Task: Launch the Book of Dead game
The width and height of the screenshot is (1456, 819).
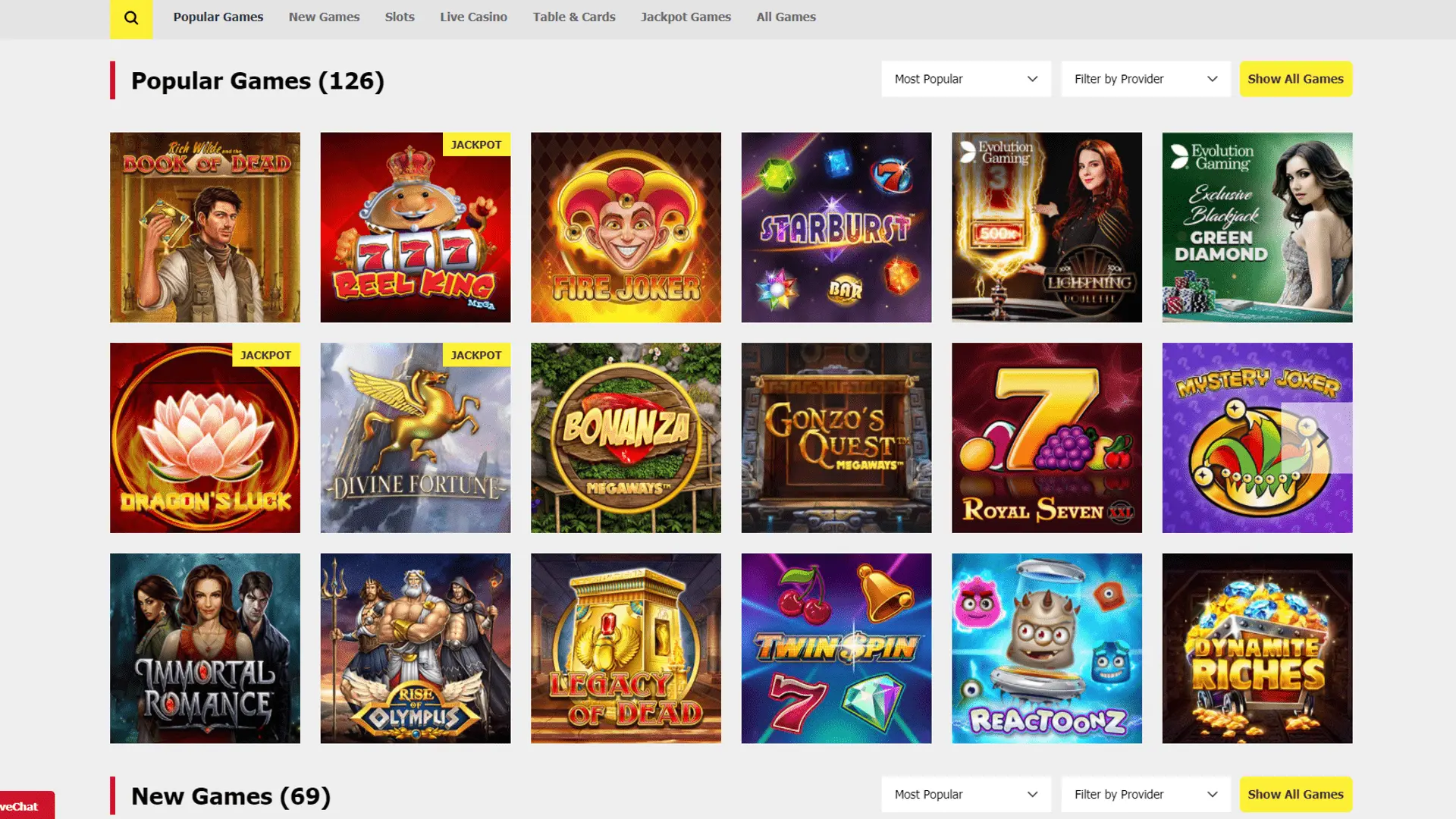Action: click(x=205, y=227)
